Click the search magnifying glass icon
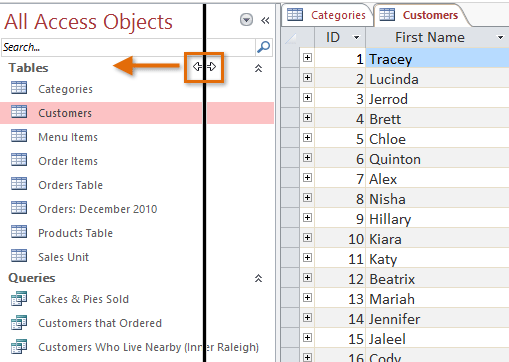 click(x=263, y=47)
